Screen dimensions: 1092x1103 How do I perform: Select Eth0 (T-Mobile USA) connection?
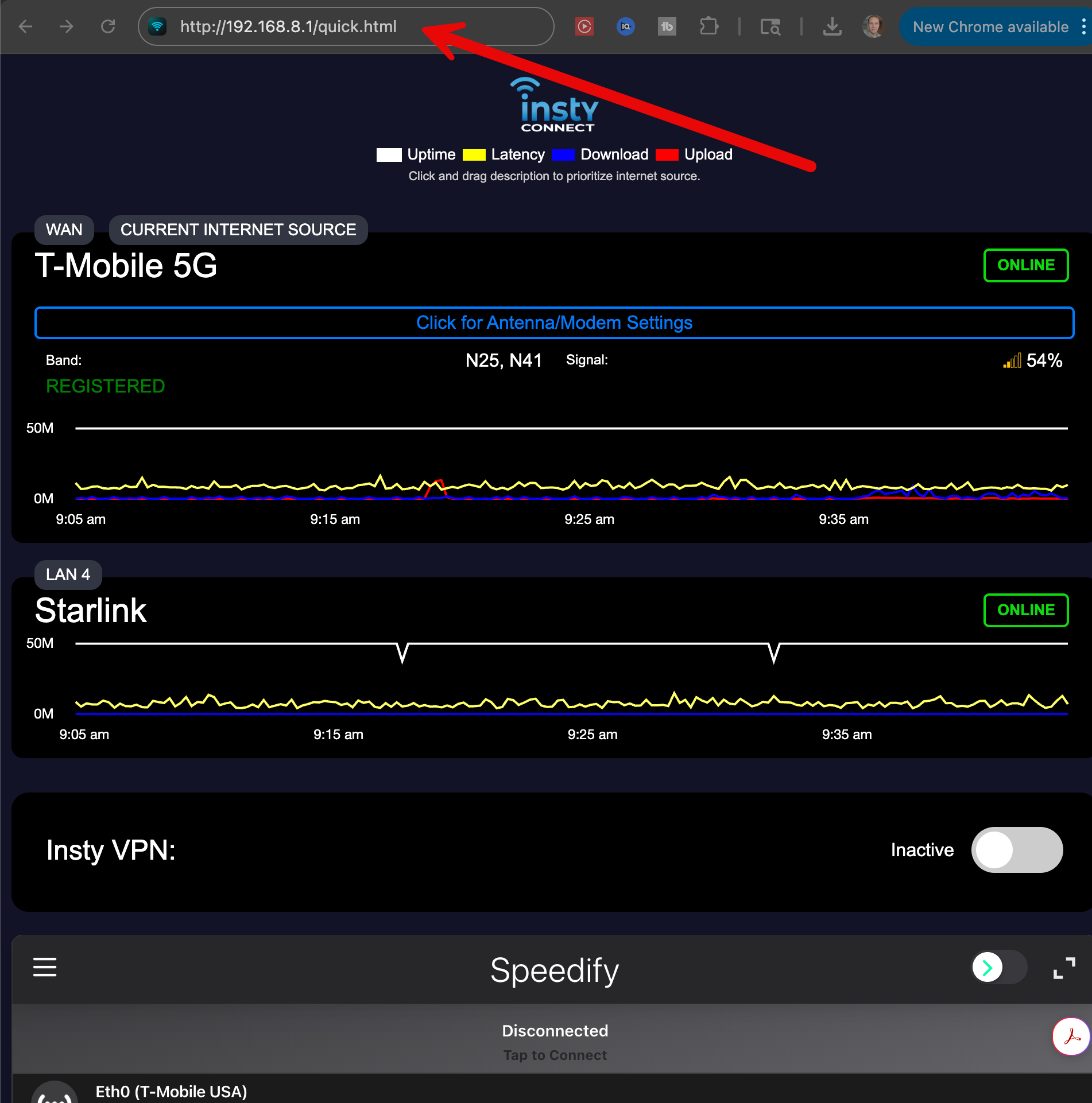pos(171,1092)
